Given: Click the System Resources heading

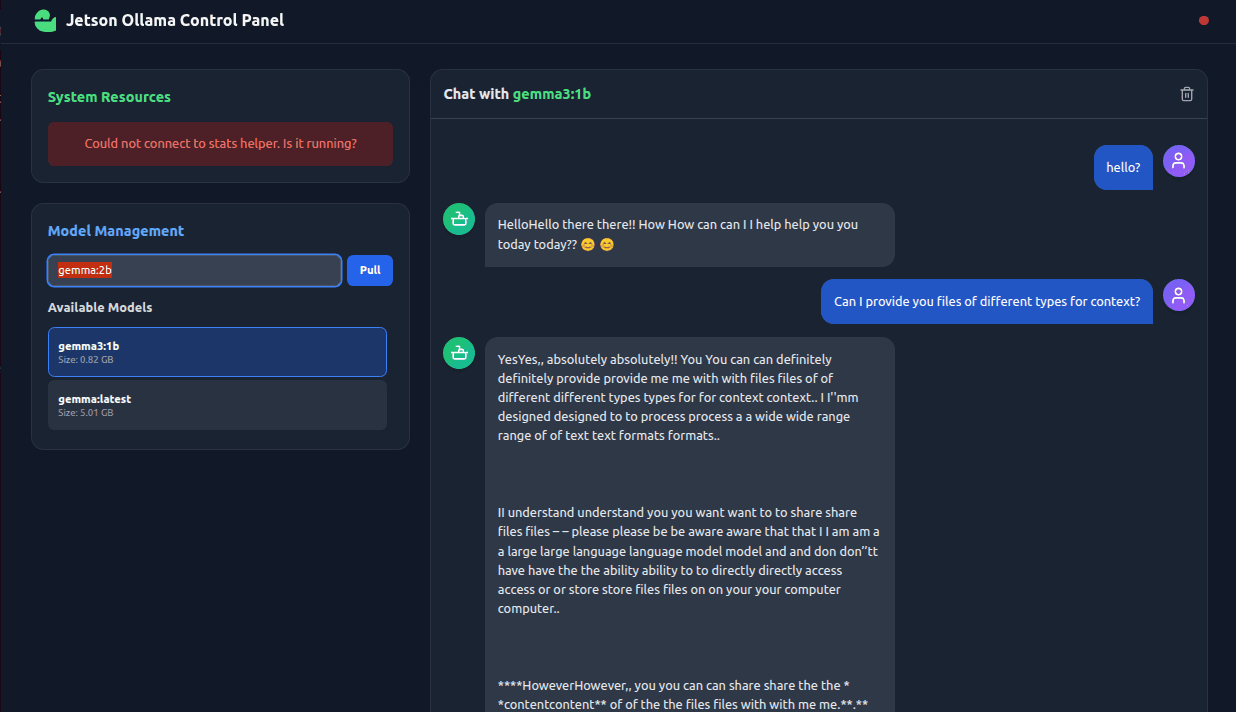Looking at the screenshot, I should [x=109, y=97].
